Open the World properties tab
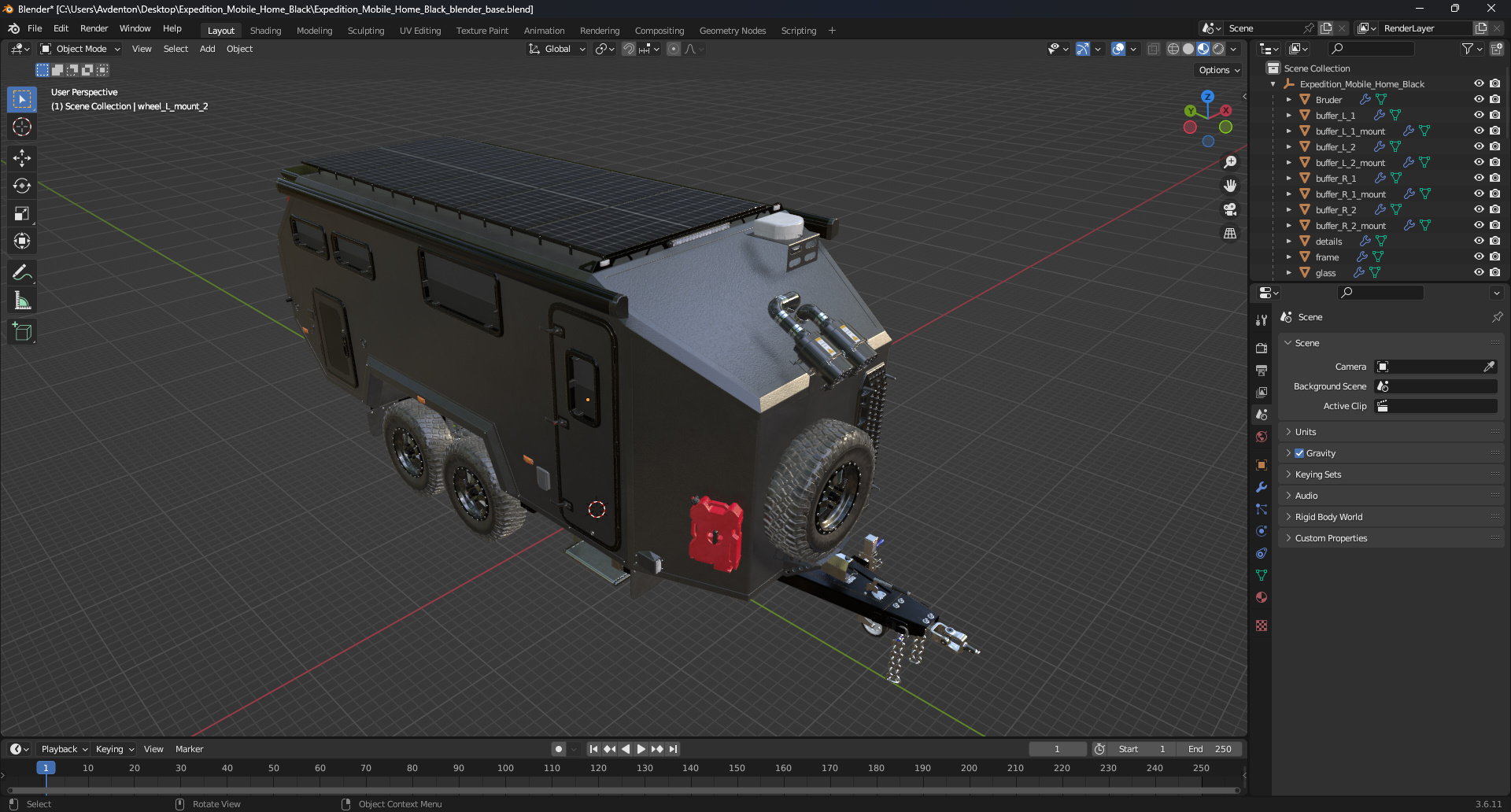This screenshot has height=812, width=1511. [x=1262, y=437]
